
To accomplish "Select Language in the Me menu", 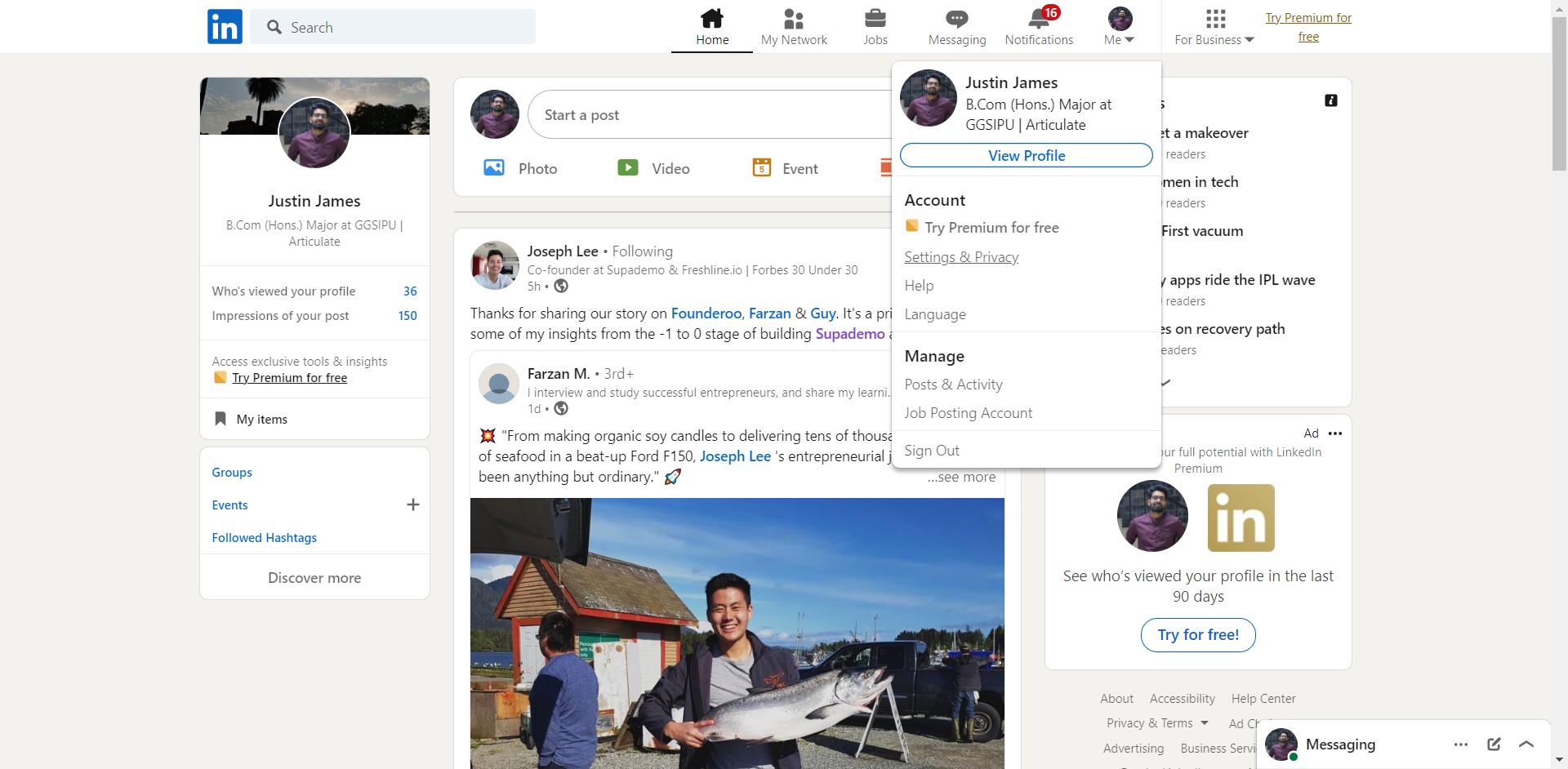I will tap(935, 314).
